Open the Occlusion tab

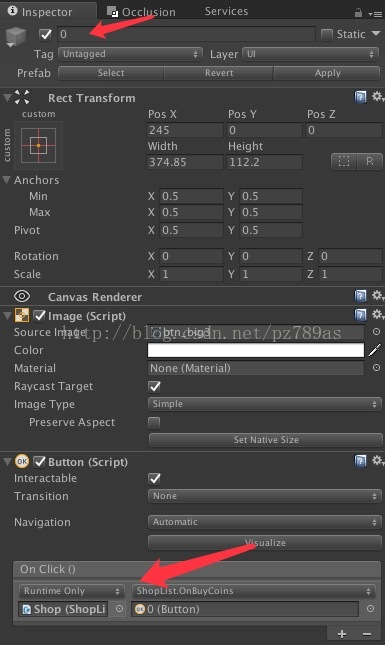(141, 12)
